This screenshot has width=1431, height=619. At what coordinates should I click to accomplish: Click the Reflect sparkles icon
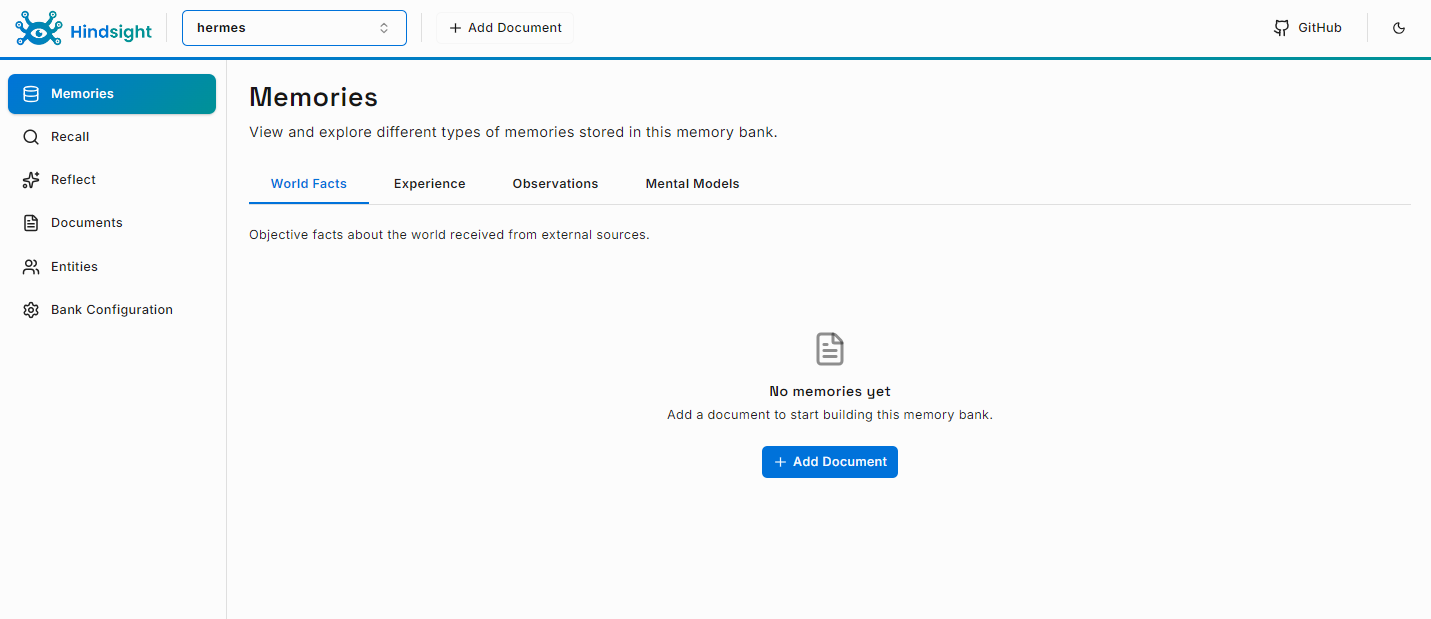(x=31, y=180)
